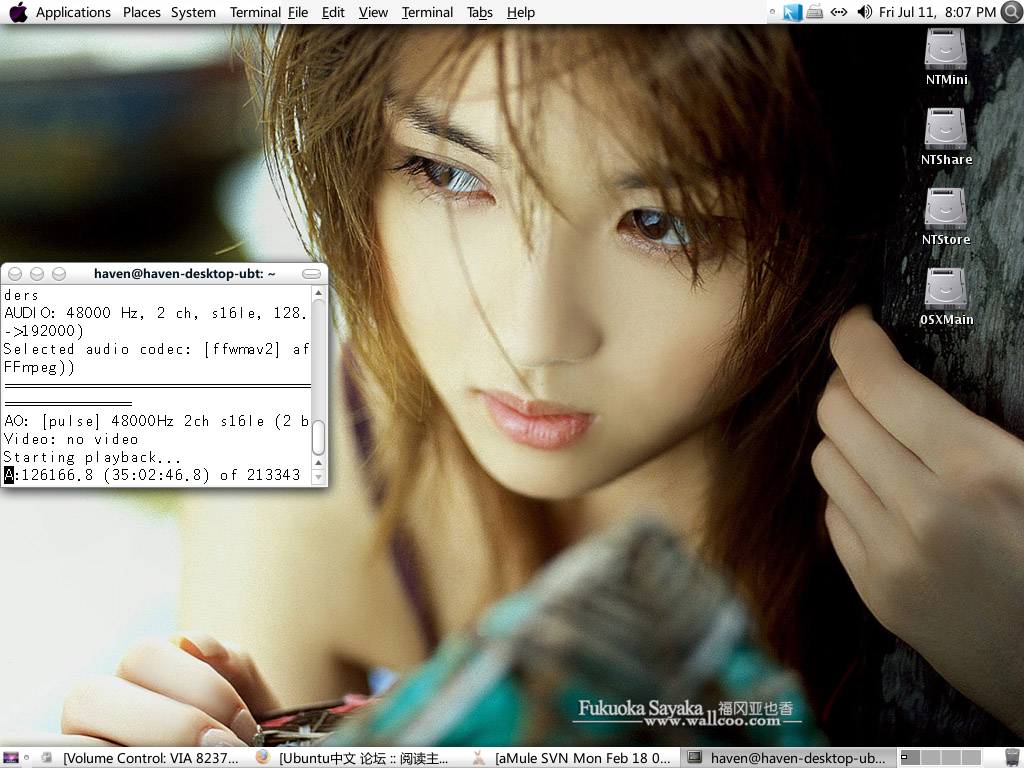1024x768 pixels.
Task: Click the playback status line "A:126166.8 (35:02:46.8)"
Action: [152, 475]
